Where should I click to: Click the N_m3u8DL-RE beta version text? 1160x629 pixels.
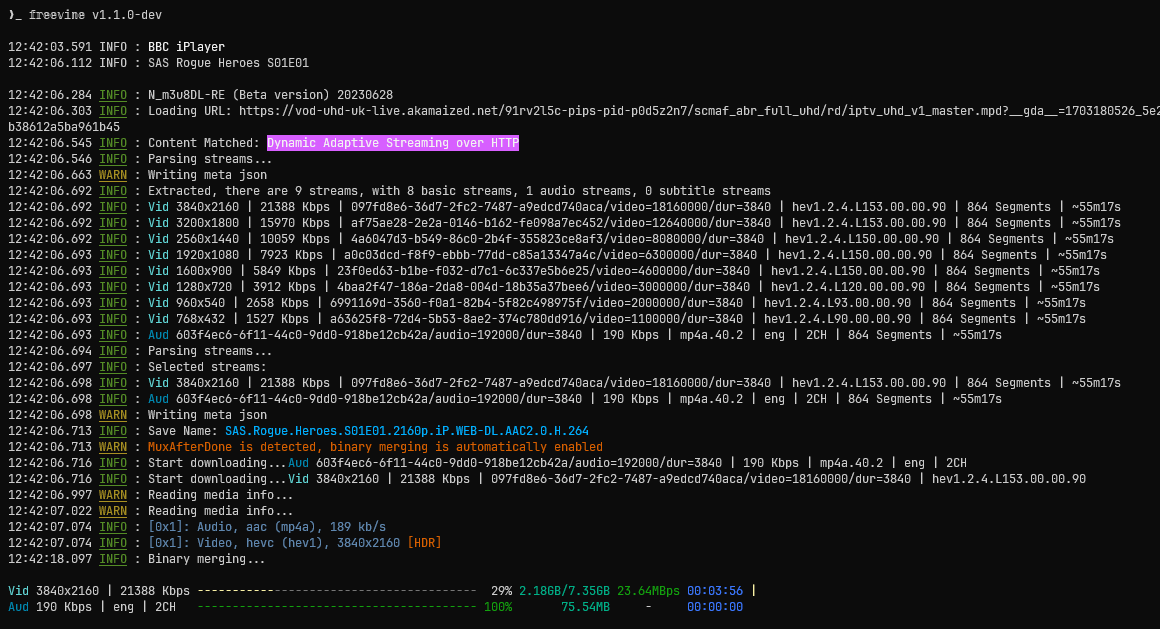pyautogui.click(x=270, y=95)
